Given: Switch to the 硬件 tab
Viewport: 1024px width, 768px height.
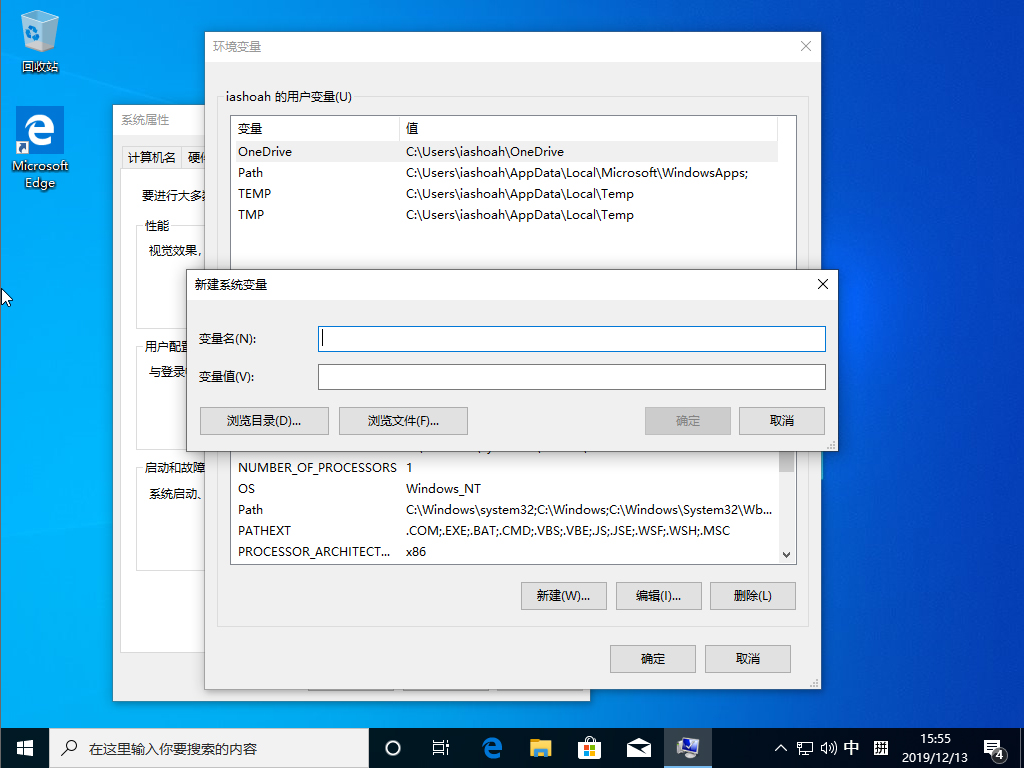Looking at the screenshot, I should [197, 157].
